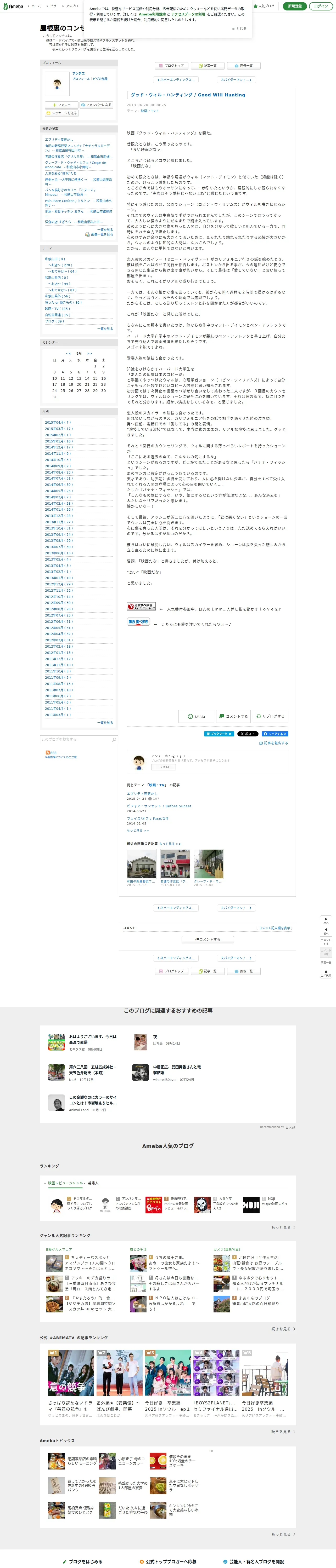Viewport: 336px width, 1568px height.
Task: Open the profile avatar image
Action: [x=57, y=84]
